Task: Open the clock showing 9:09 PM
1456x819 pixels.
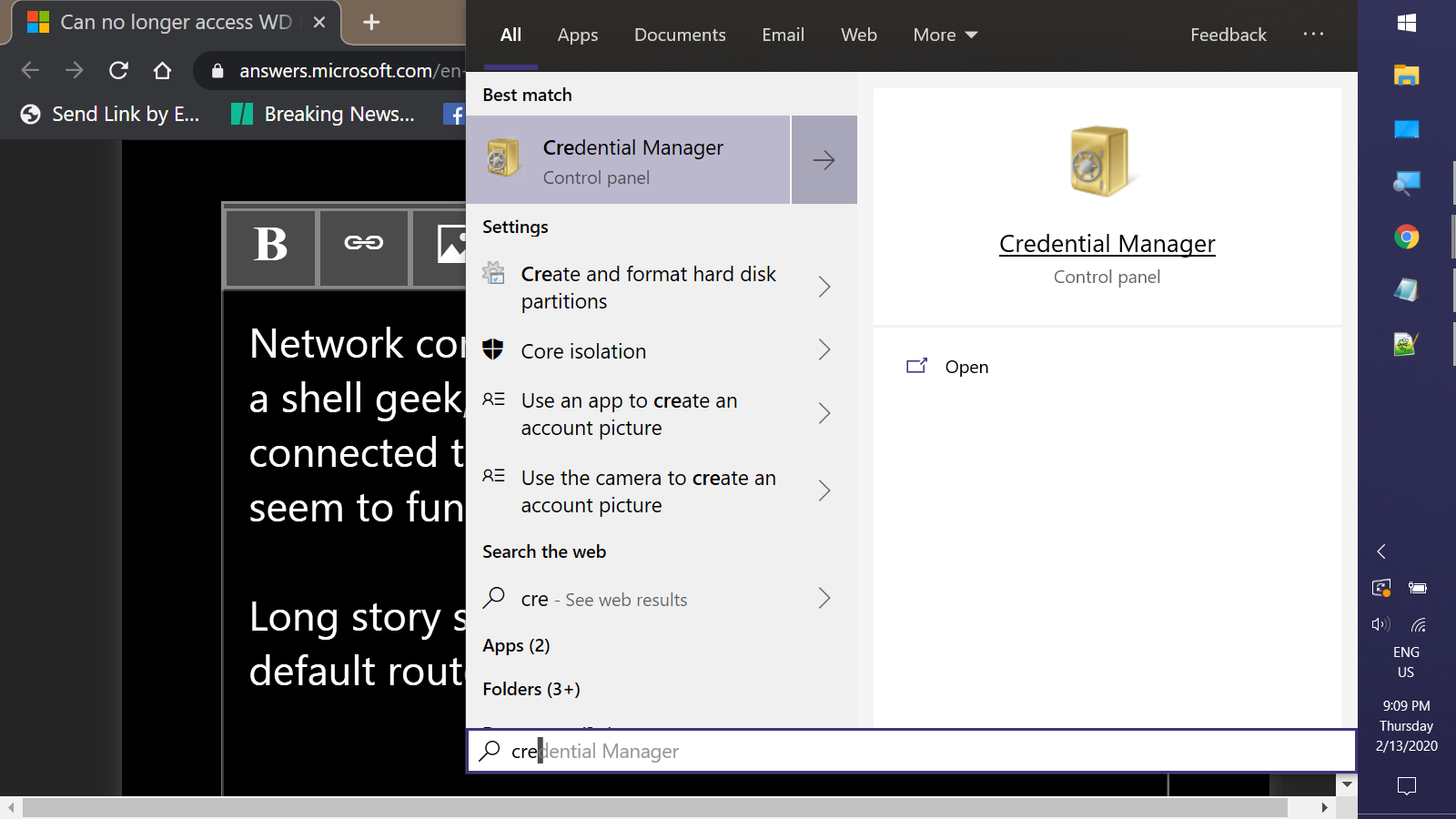Action: [x=1406, y=726]
